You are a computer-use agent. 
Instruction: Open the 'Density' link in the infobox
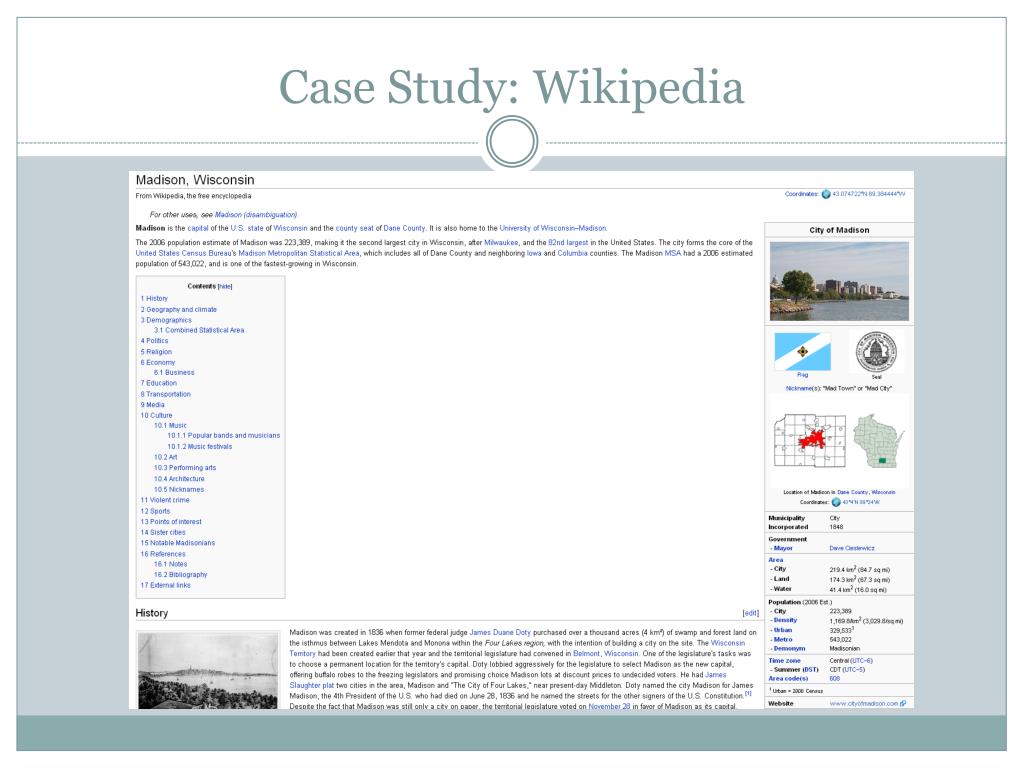point(786,620)
